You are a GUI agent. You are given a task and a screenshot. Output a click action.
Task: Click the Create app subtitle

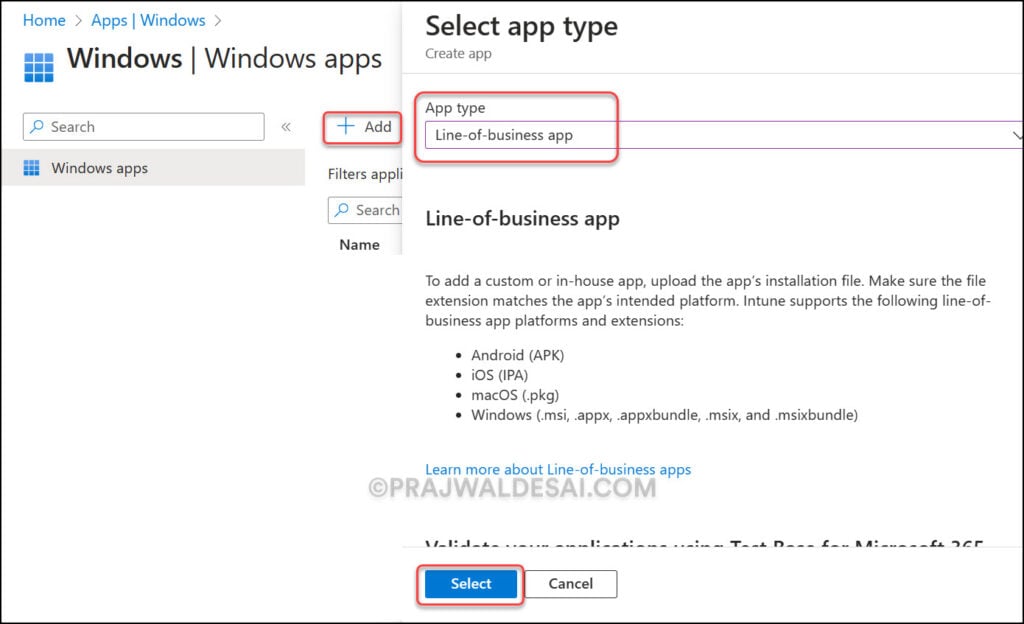458,54
